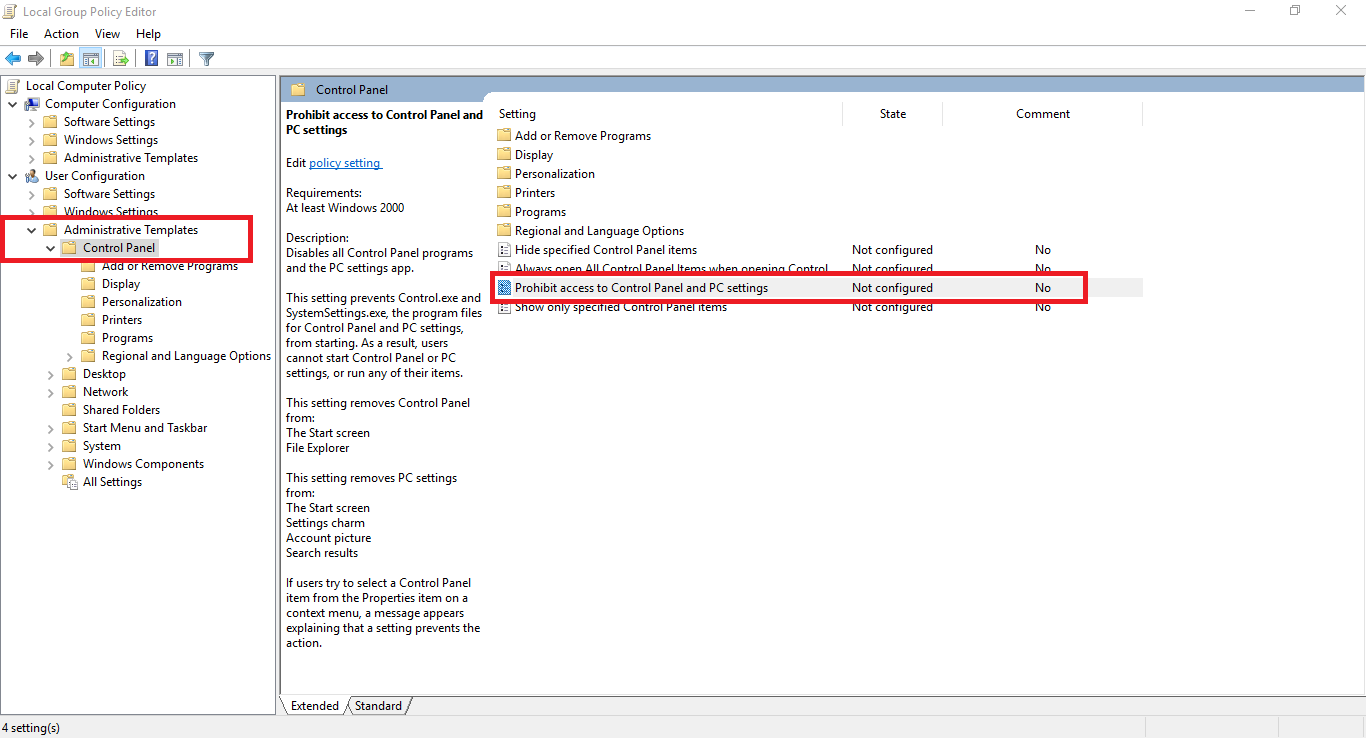The width and height of the screenshot is (1366, 738).
Task: Click the Export List toolbar icon
Action: 120,58
